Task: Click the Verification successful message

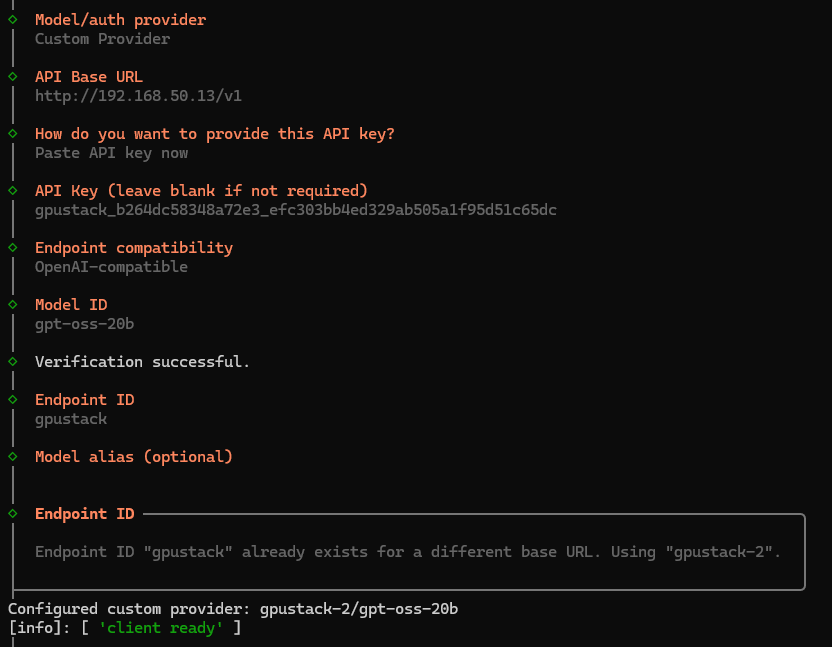Action: [142, 361]
